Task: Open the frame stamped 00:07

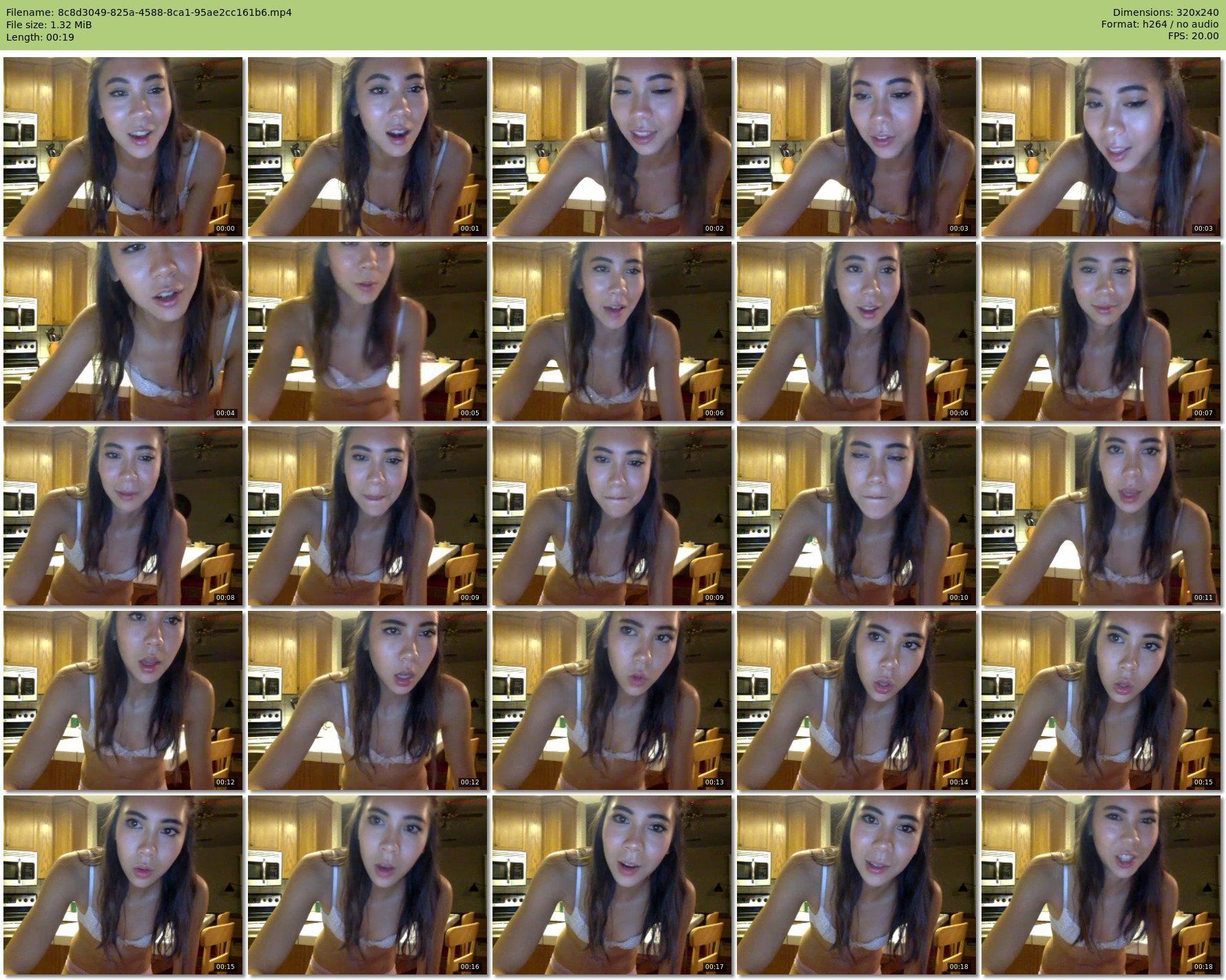Action: coord(1101,331)
